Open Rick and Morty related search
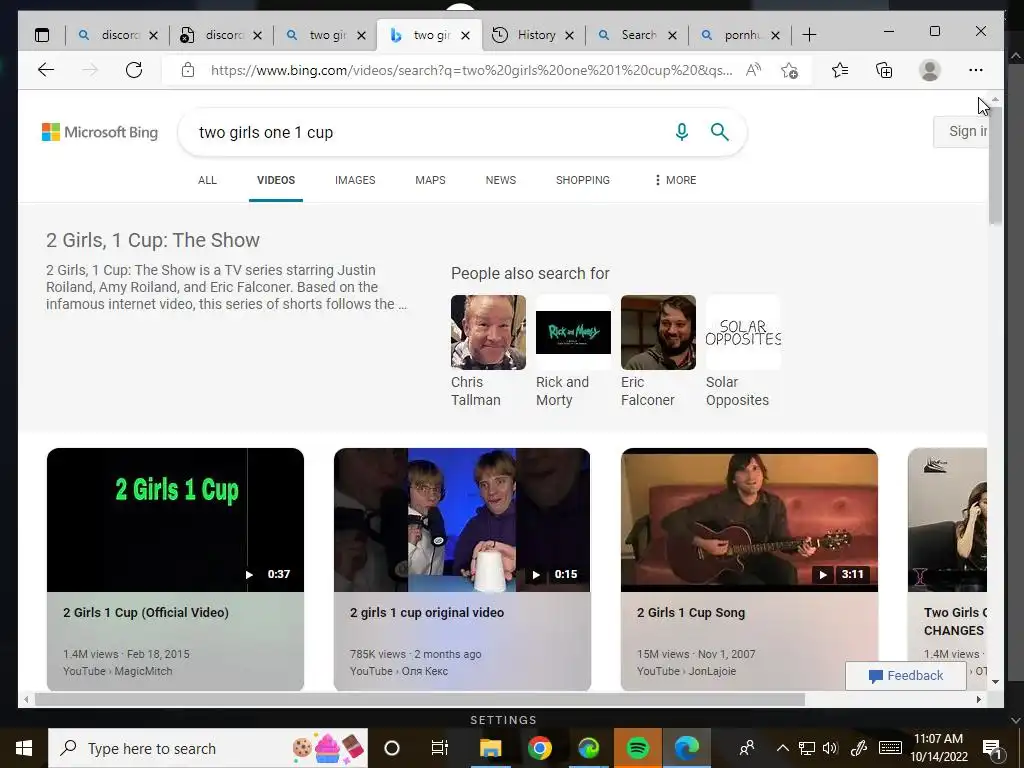 tap(573, 351)
